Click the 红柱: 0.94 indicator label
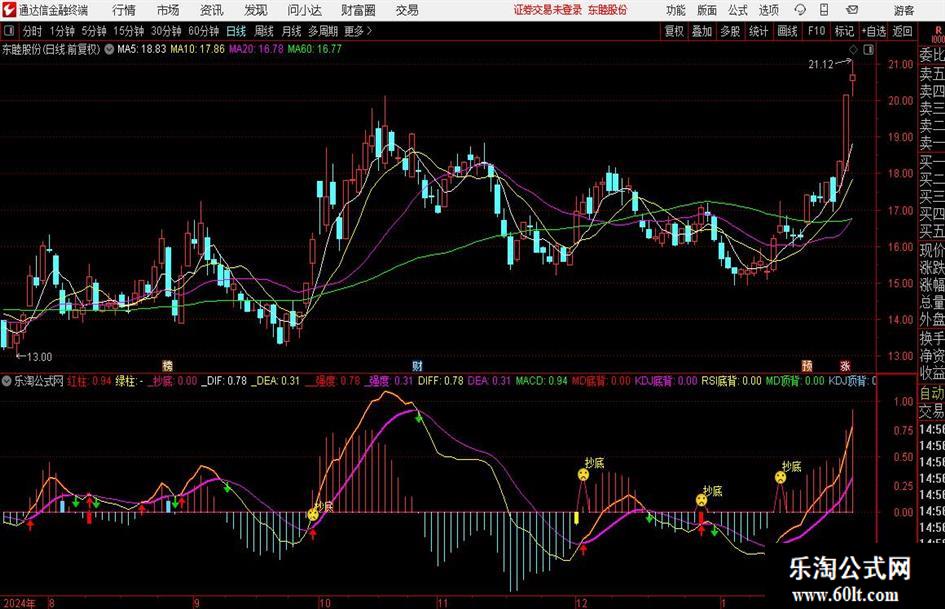This screenshot has height=609, width=945. [x=90, y=381]
